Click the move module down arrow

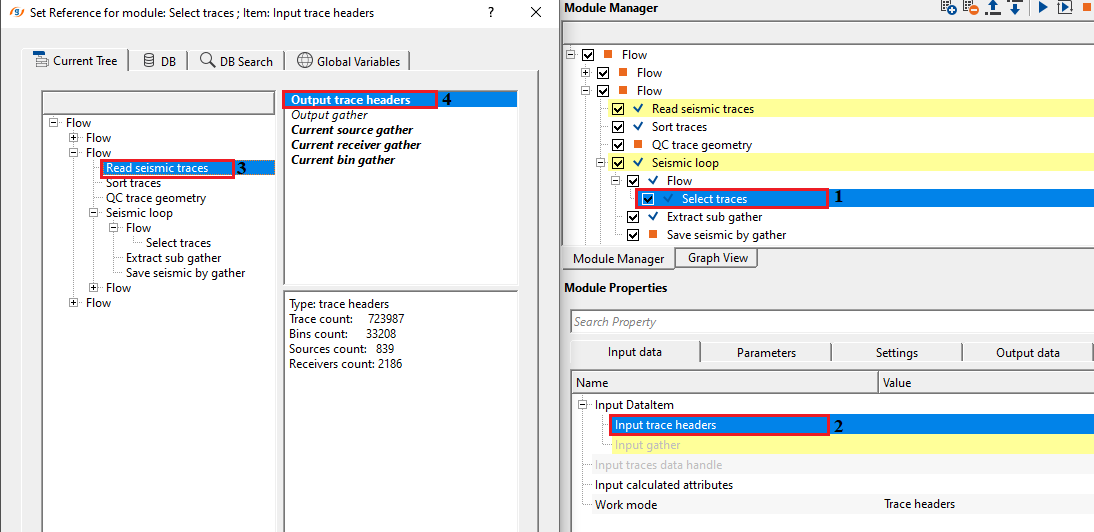coord(1014,8)
